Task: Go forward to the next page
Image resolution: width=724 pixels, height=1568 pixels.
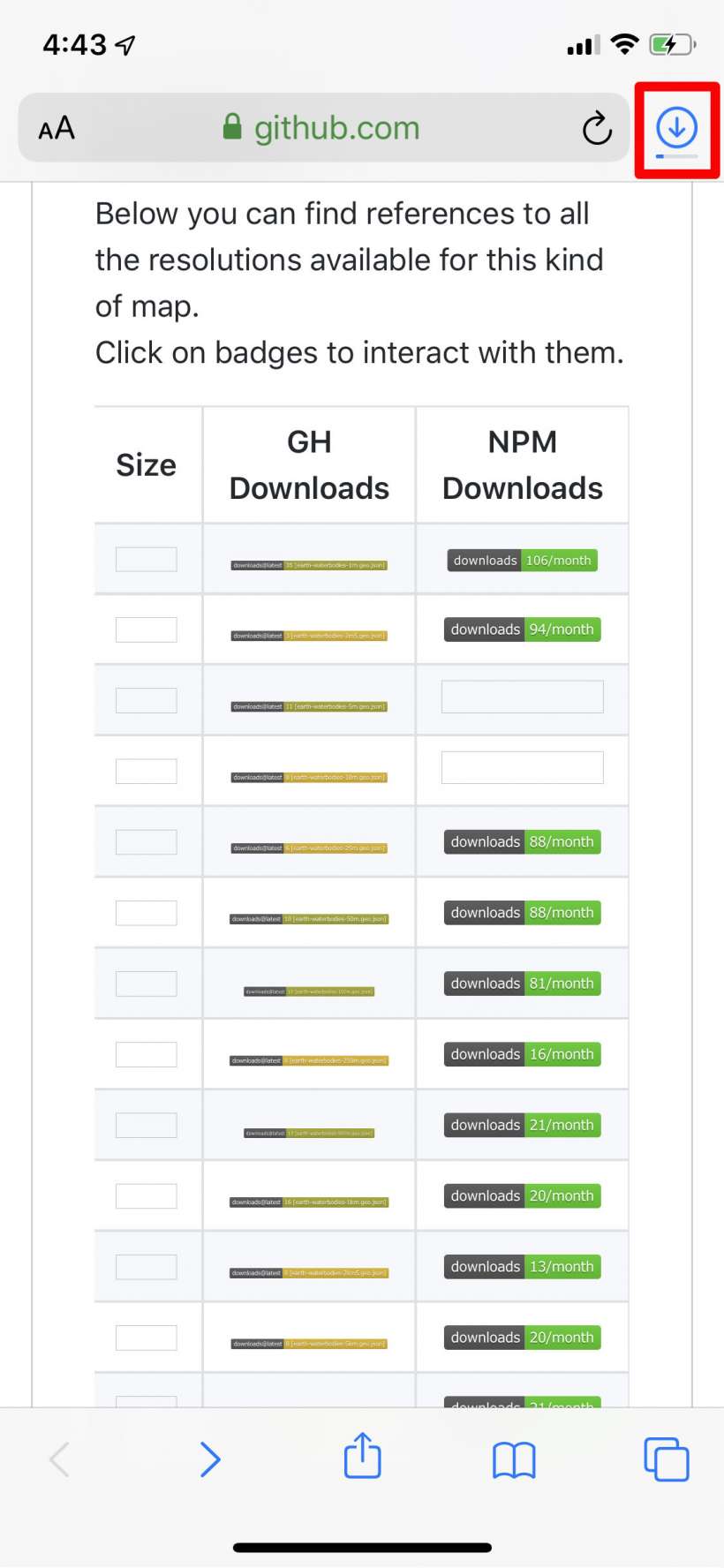Action: [209, 1459]
